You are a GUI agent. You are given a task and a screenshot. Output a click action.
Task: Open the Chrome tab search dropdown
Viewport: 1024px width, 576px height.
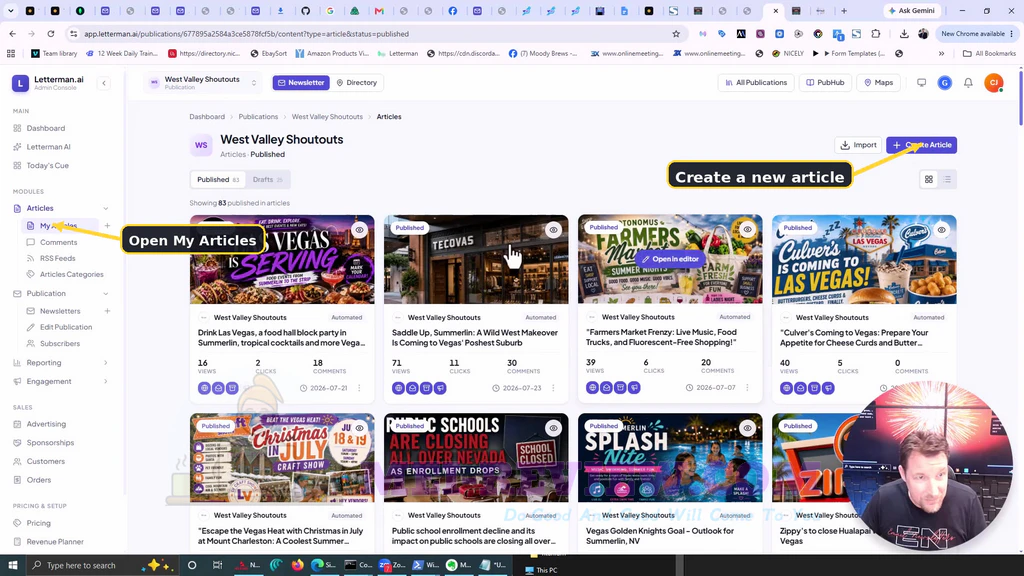pos(10,10)
